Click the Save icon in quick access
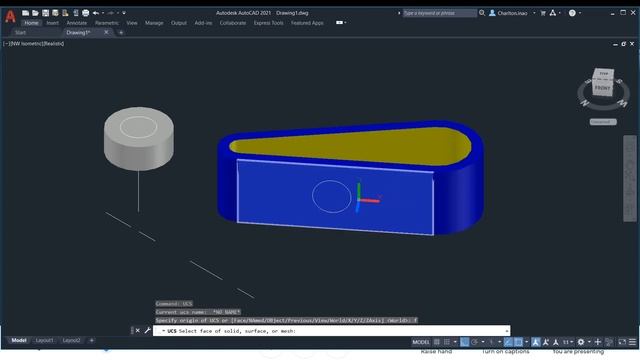Image resolution: width=640 pixels, height=360 pixels. click(45, 13)
